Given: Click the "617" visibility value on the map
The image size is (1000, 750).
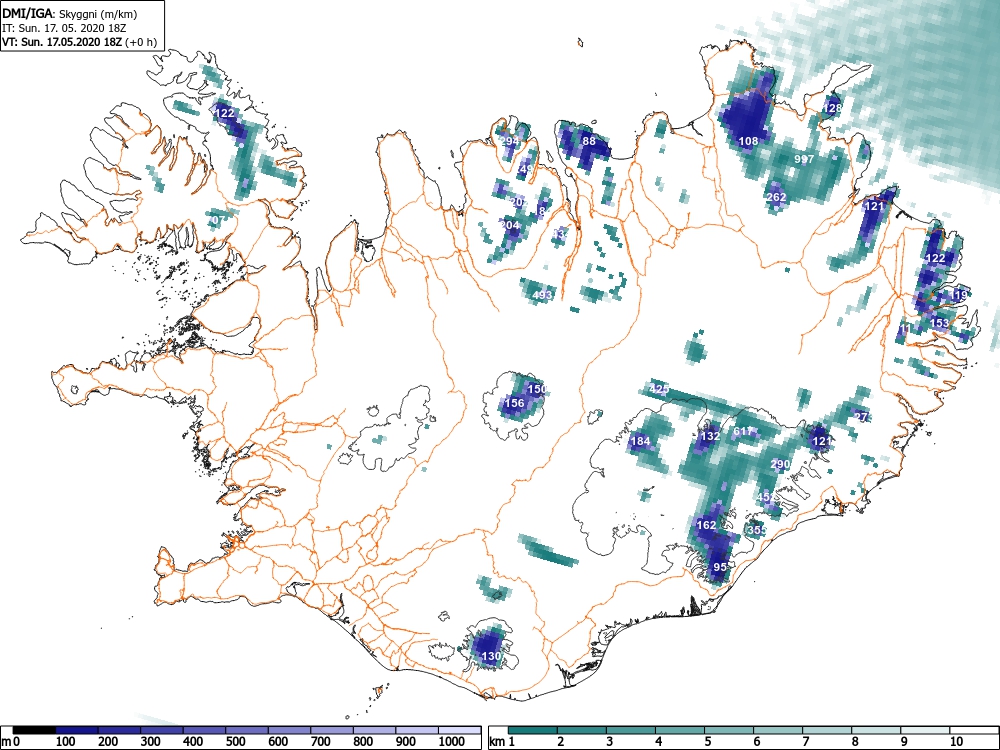Looking at the screenshot, I should click(743, 432).
